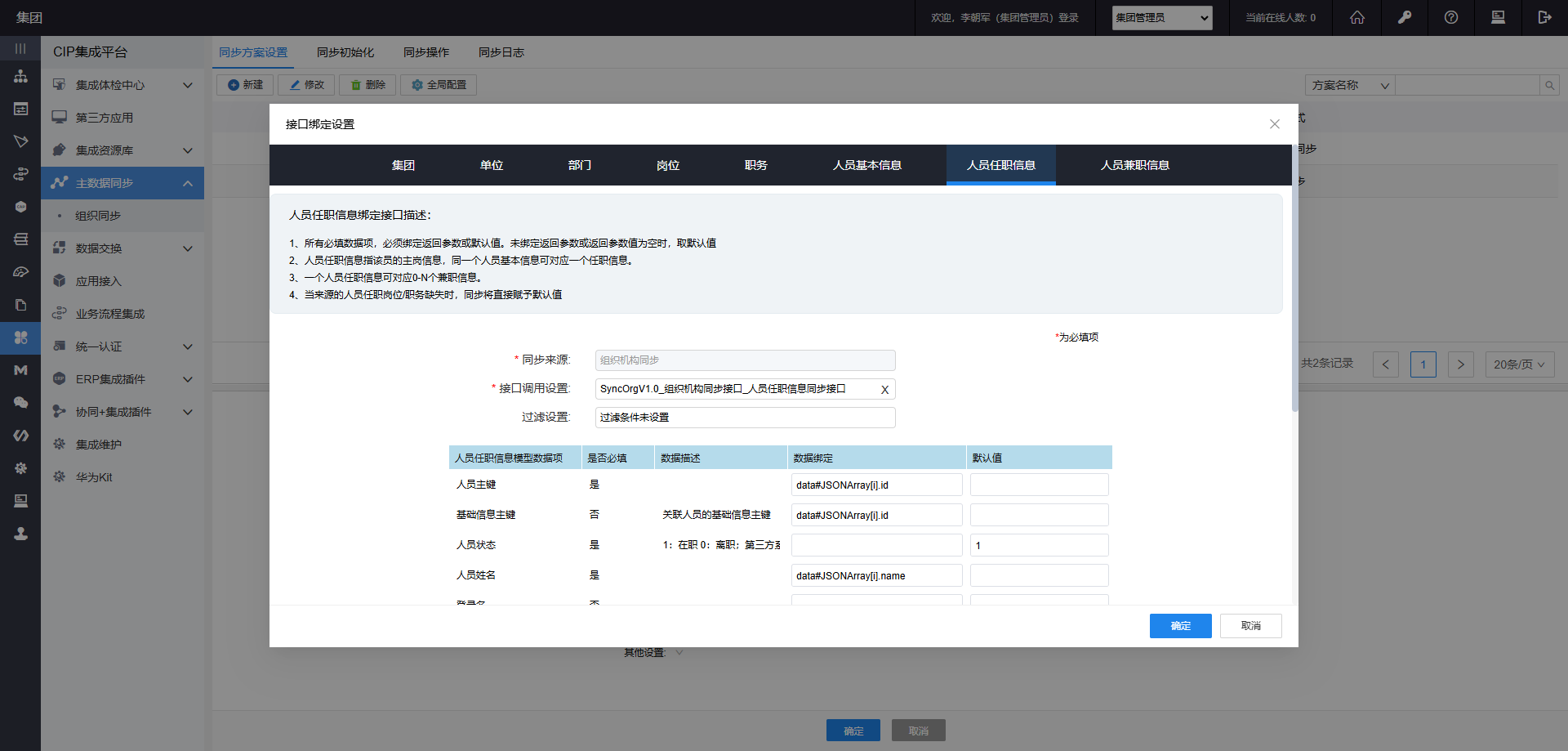The height and width of the screenshot is (751, 1568).
Task: Click the 取消 button in dialog
Action: pyautogui.click(x=1250, y=626)
